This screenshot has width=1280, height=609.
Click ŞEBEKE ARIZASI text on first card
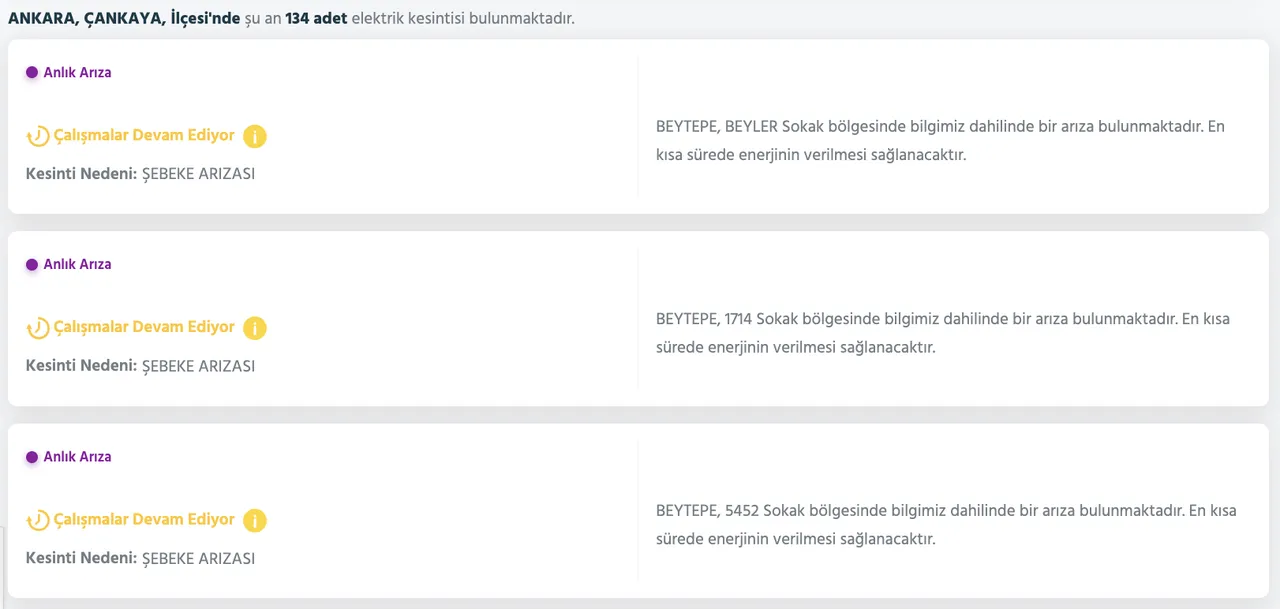201,173
